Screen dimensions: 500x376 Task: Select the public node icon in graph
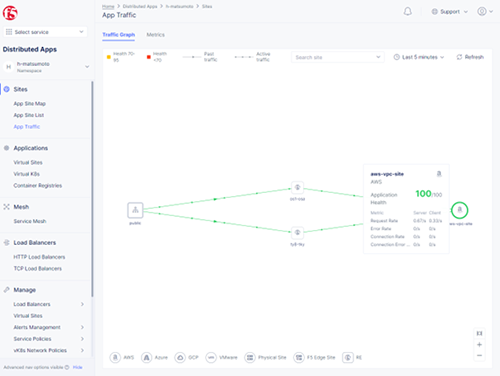click(135, 210)
